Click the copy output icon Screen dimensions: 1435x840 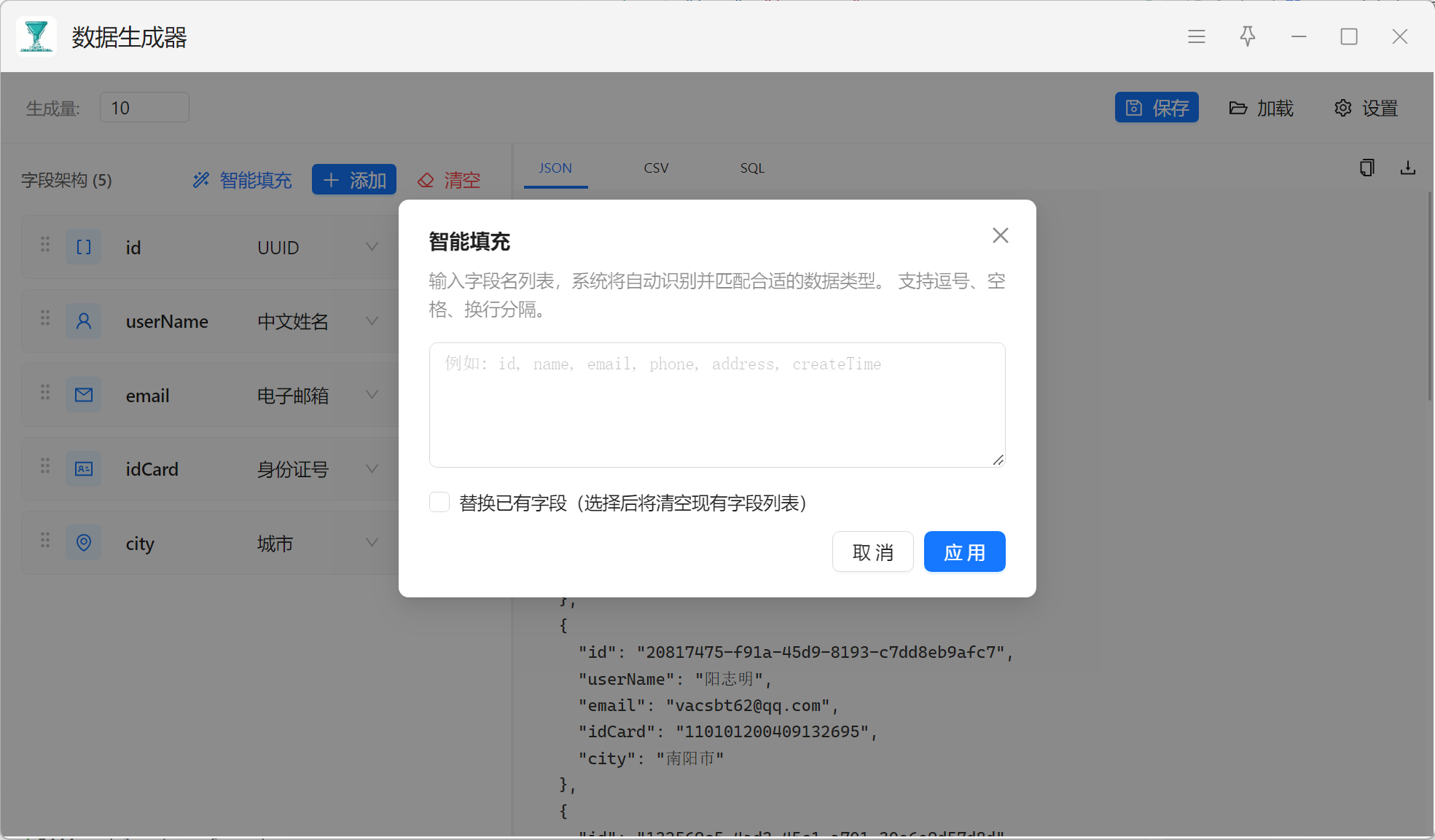[1366, 168]
